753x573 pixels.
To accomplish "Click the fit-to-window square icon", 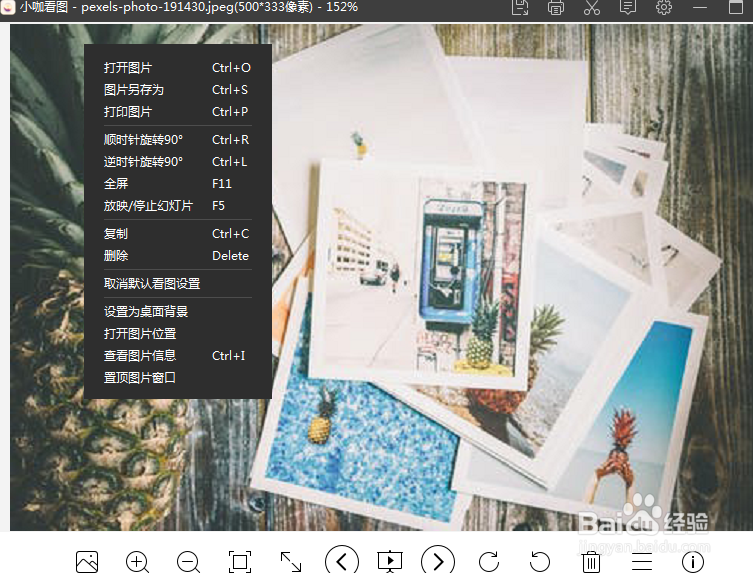I will click(240, 561).
